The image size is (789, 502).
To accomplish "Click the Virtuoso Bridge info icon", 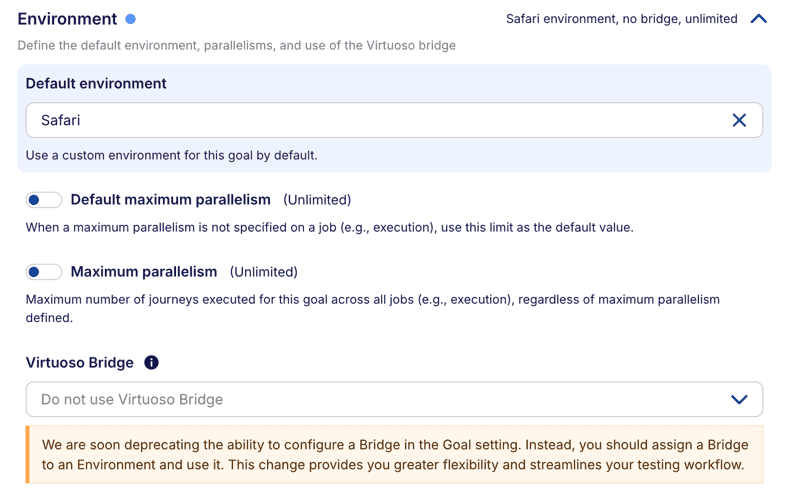I will [x=151, y=363].
